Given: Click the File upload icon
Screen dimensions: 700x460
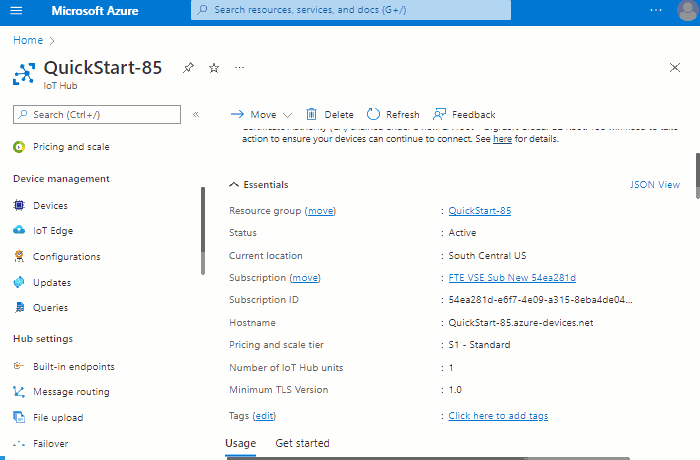Looking at the screenshot, I should click(x=19, y=417).
